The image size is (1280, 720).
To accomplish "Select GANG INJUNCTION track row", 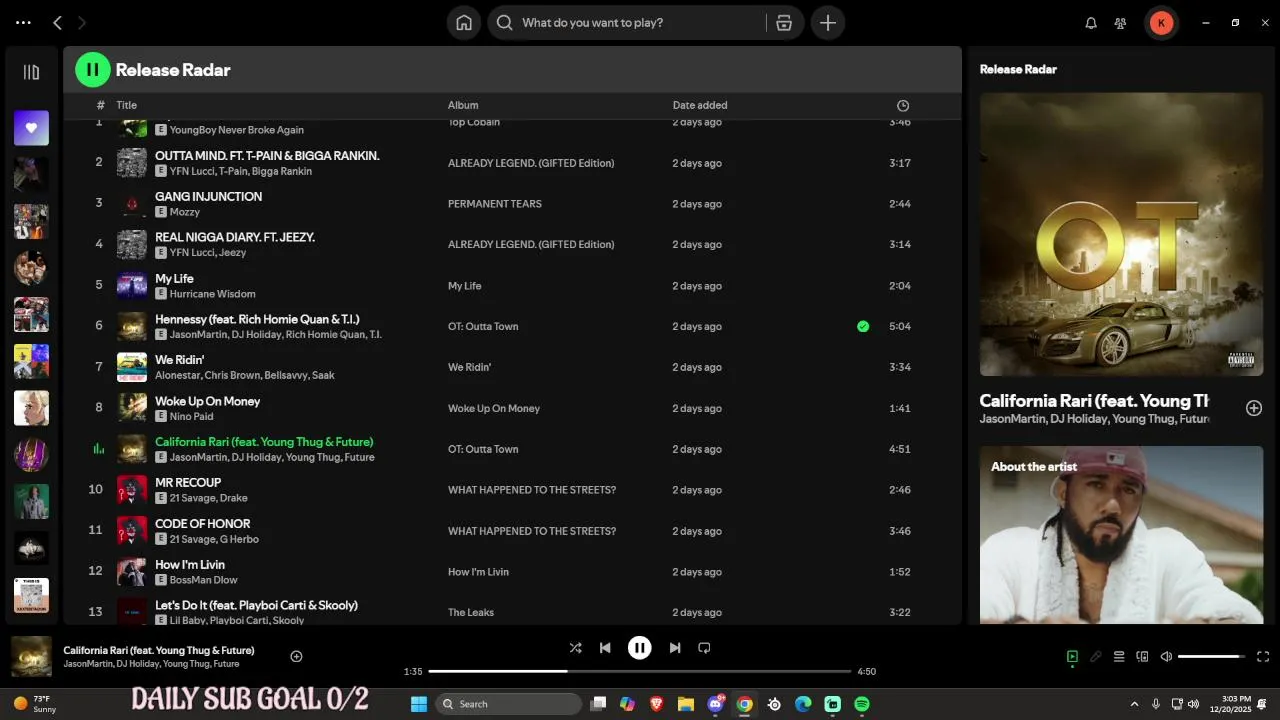I will 512,204.
